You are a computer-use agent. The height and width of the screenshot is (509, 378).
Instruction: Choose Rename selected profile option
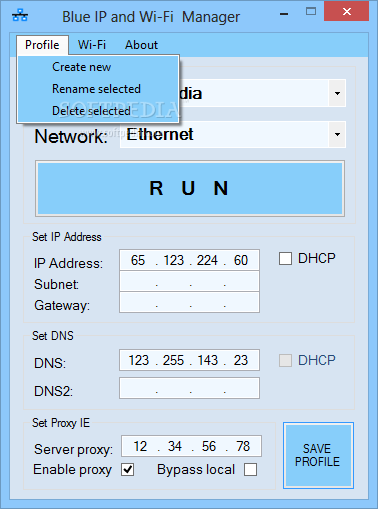coord(98,89)
